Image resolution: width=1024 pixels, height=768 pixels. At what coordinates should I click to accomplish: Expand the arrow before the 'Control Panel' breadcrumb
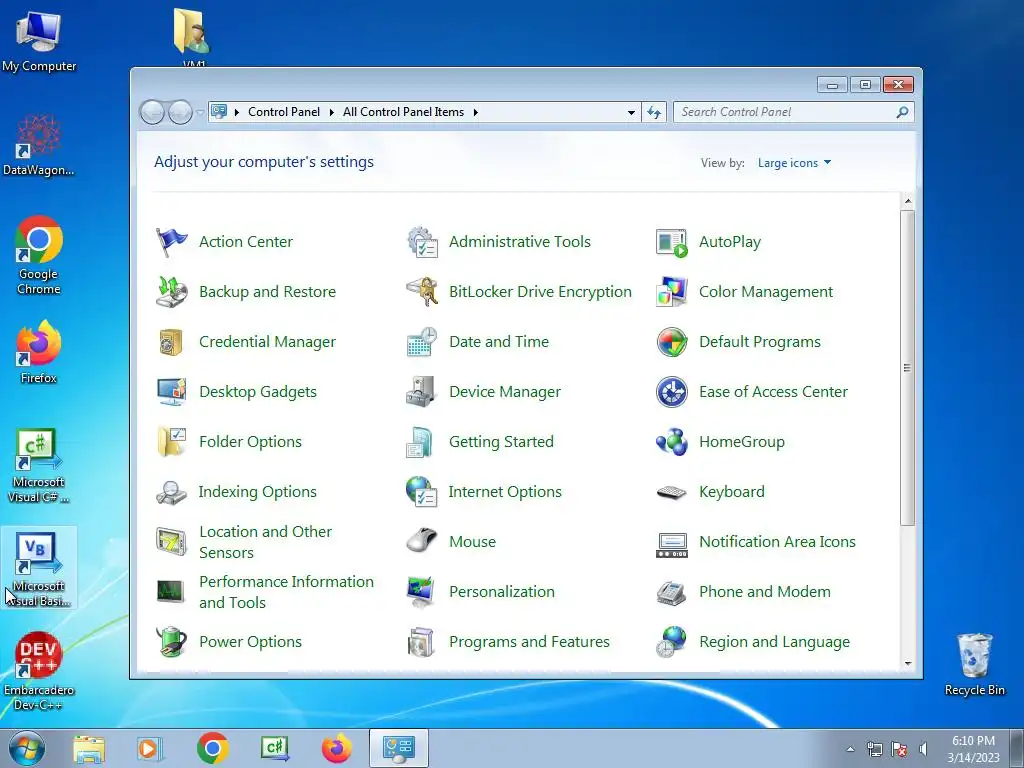click(x=236, y=112)
